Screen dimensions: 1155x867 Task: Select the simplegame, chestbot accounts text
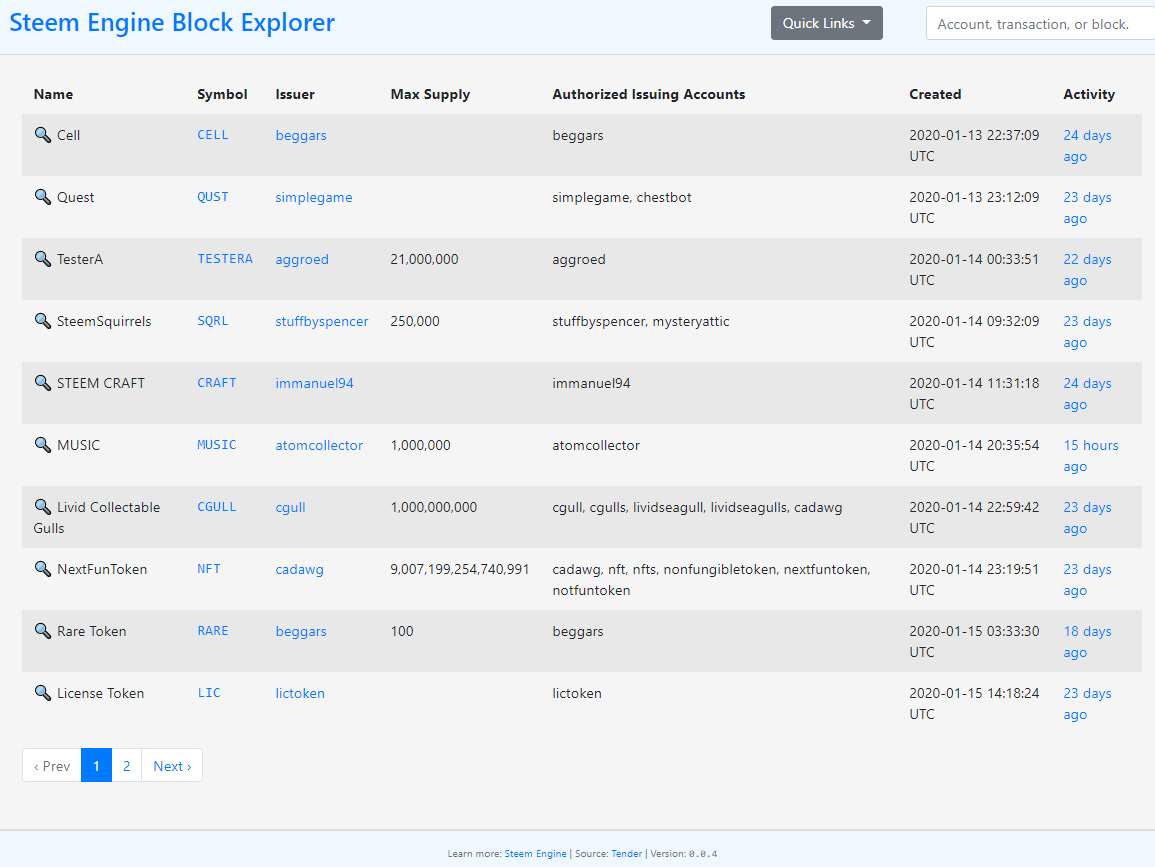[622, 197]
